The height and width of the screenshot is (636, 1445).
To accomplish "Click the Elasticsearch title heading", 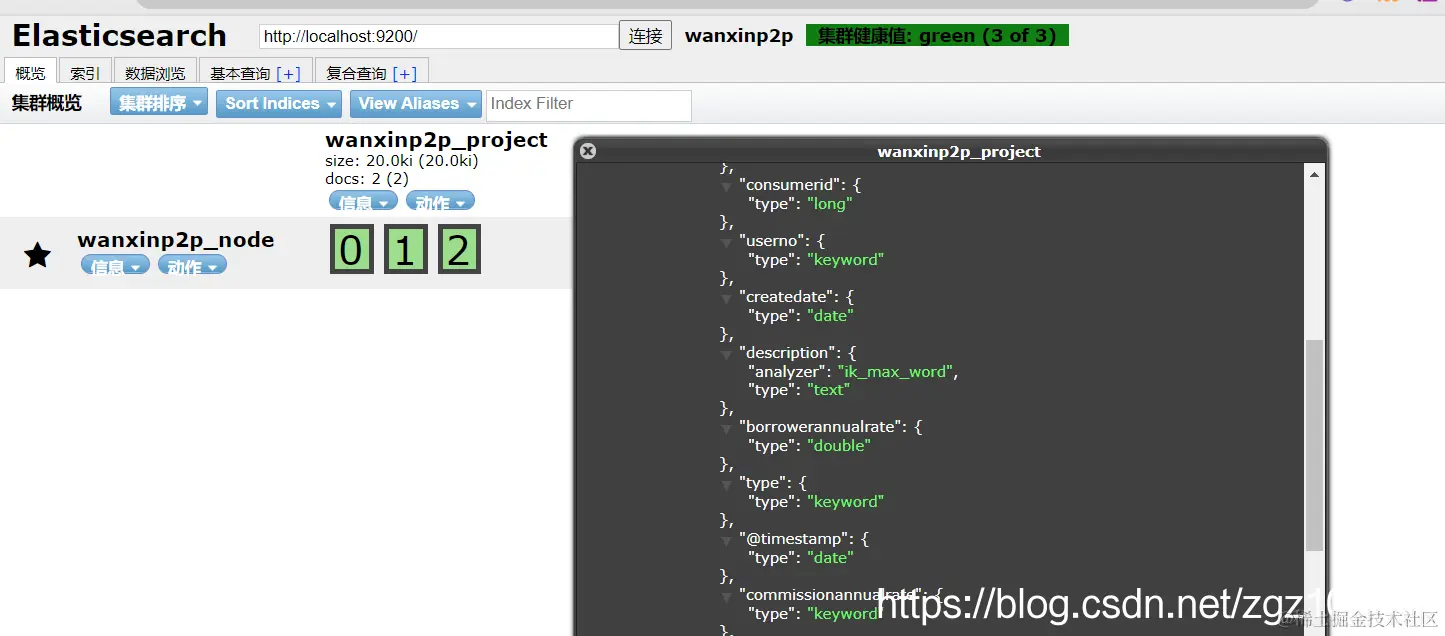I will tap(119, 35).
